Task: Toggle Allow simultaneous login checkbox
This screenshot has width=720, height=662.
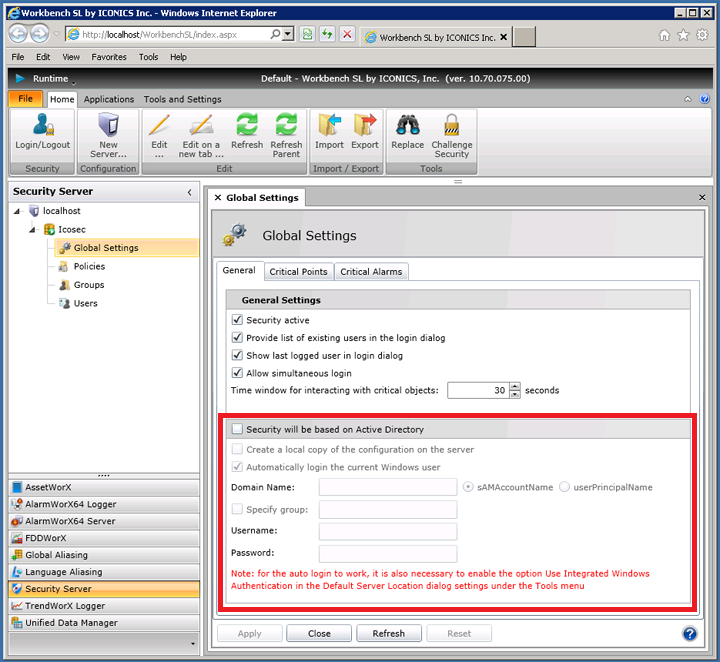Action: pyautogui.click(x=237, y=373)
